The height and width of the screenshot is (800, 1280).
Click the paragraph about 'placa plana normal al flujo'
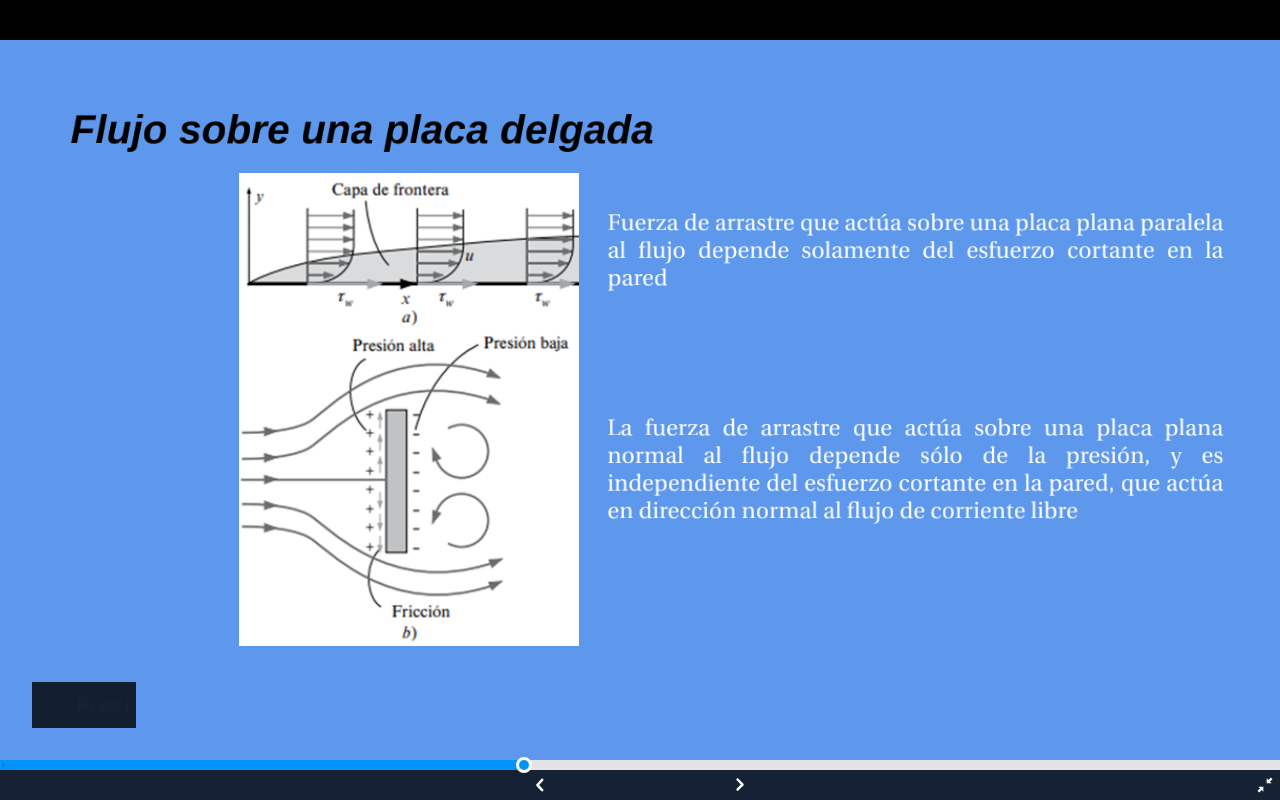click(x=915, y=469)
